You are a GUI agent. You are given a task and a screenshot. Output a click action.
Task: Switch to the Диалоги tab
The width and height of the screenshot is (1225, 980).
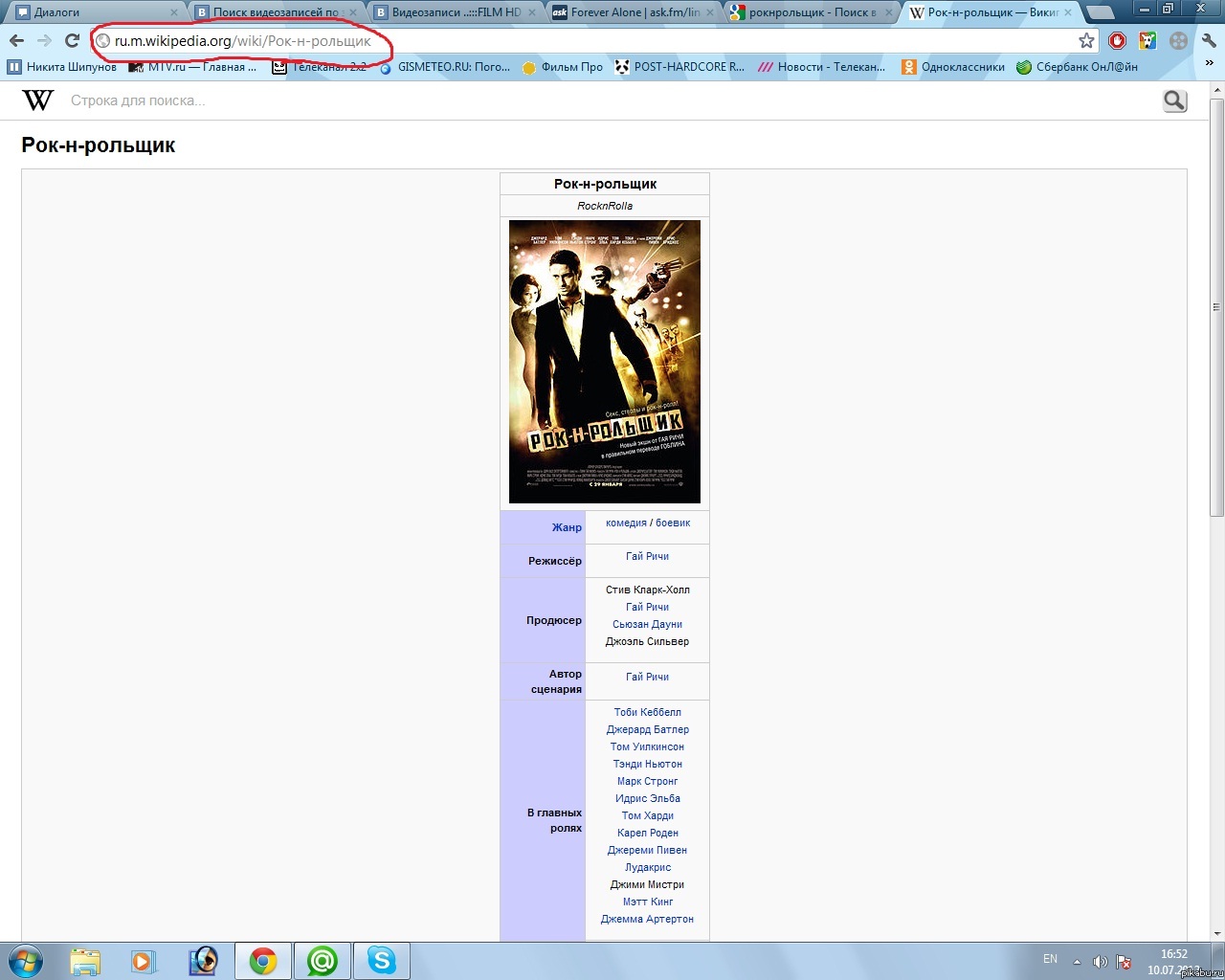(94, 12)
